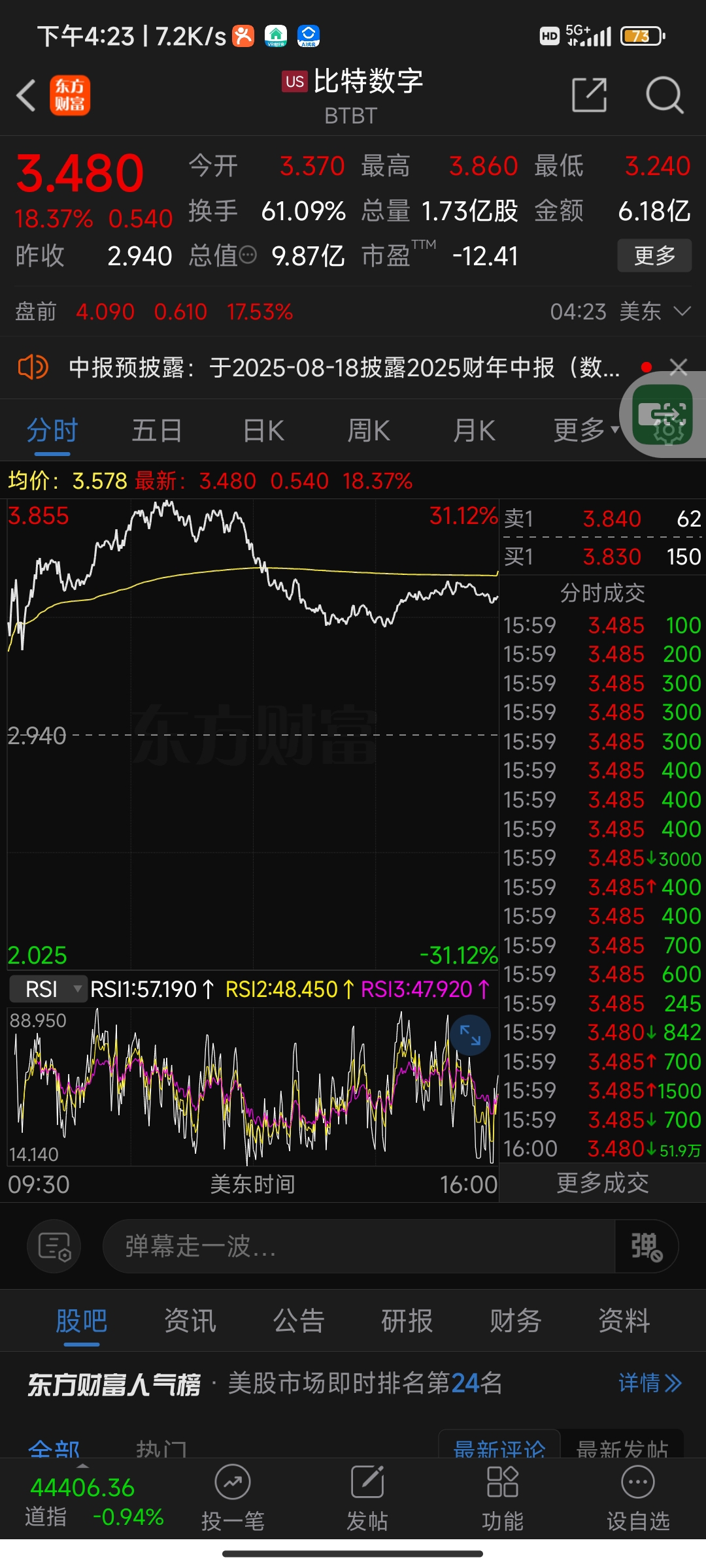Tap the info icon beside 总值

coord(248,255)
